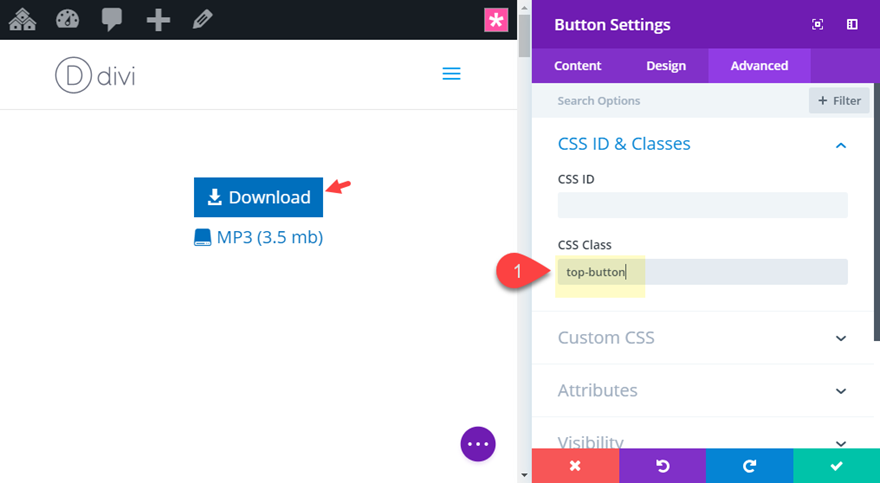880x483 pixels.
Task: Open the theme customizer palette icon
Action: tap(67, 19)
